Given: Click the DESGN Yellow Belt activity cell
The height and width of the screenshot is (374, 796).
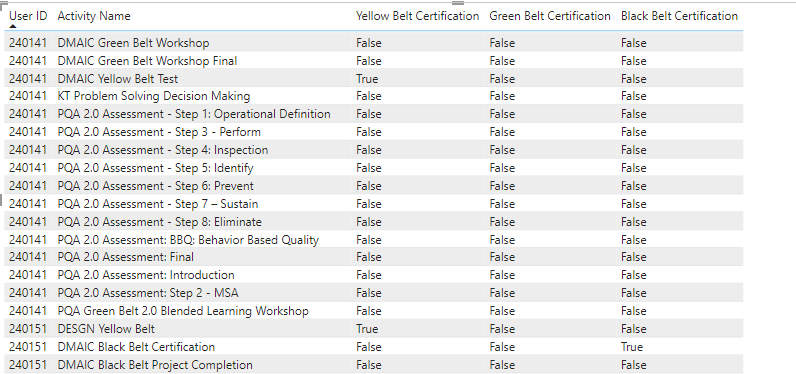Looking at the screenshot, I should coord(106,329).
